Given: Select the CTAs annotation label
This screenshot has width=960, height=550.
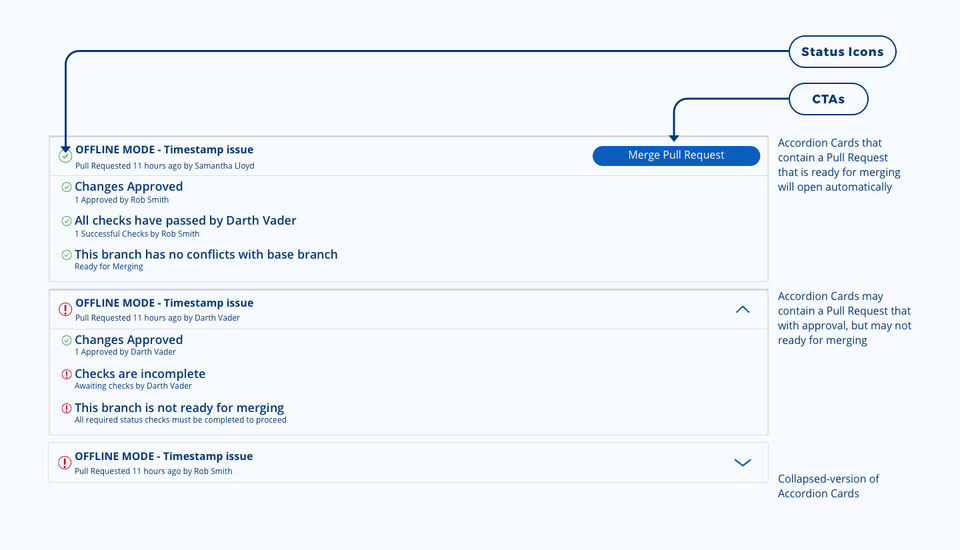Looking at the screenshot, I should click(827, 99).
